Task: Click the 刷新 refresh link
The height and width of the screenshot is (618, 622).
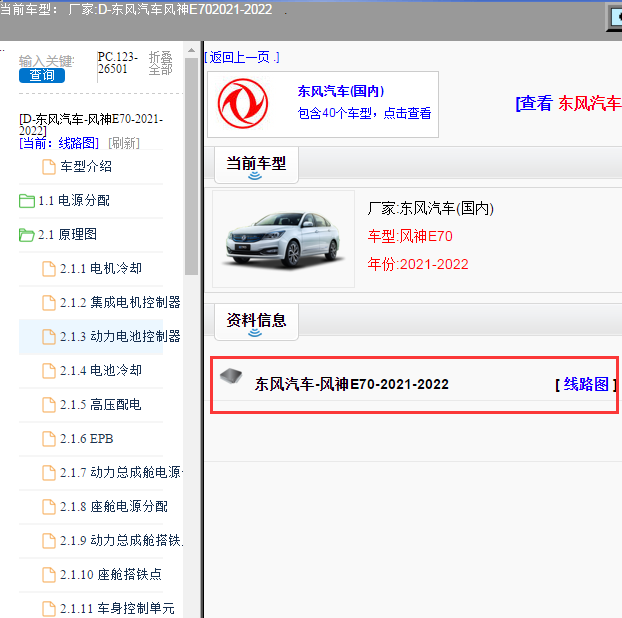Action: point(124,143)
